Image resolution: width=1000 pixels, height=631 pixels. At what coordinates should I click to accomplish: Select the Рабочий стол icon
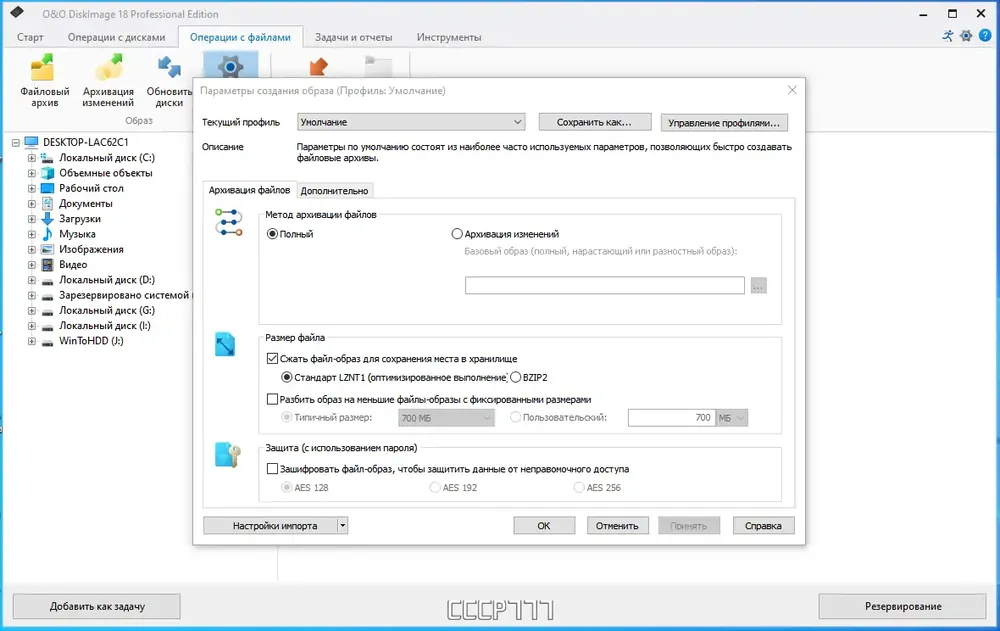click(x=47, y=188)
